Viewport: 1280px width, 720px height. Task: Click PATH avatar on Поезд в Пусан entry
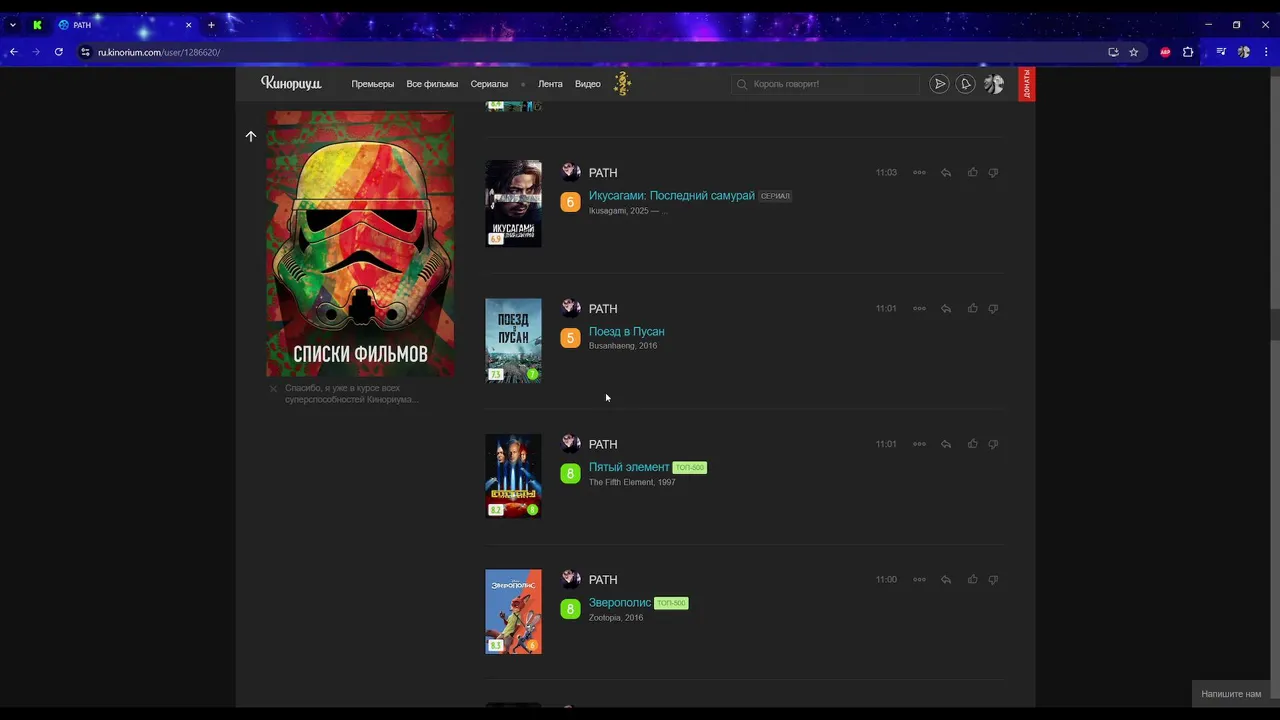point(571,308)
